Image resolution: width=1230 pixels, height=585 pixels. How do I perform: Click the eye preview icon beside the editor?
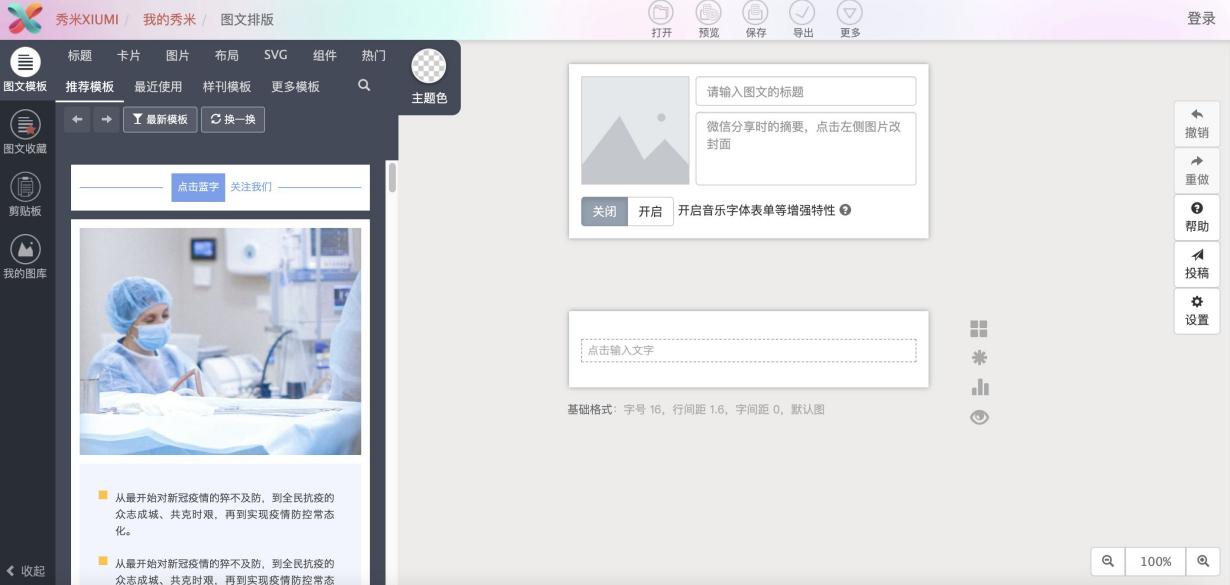pyautogui.click(x=978, y=417)
